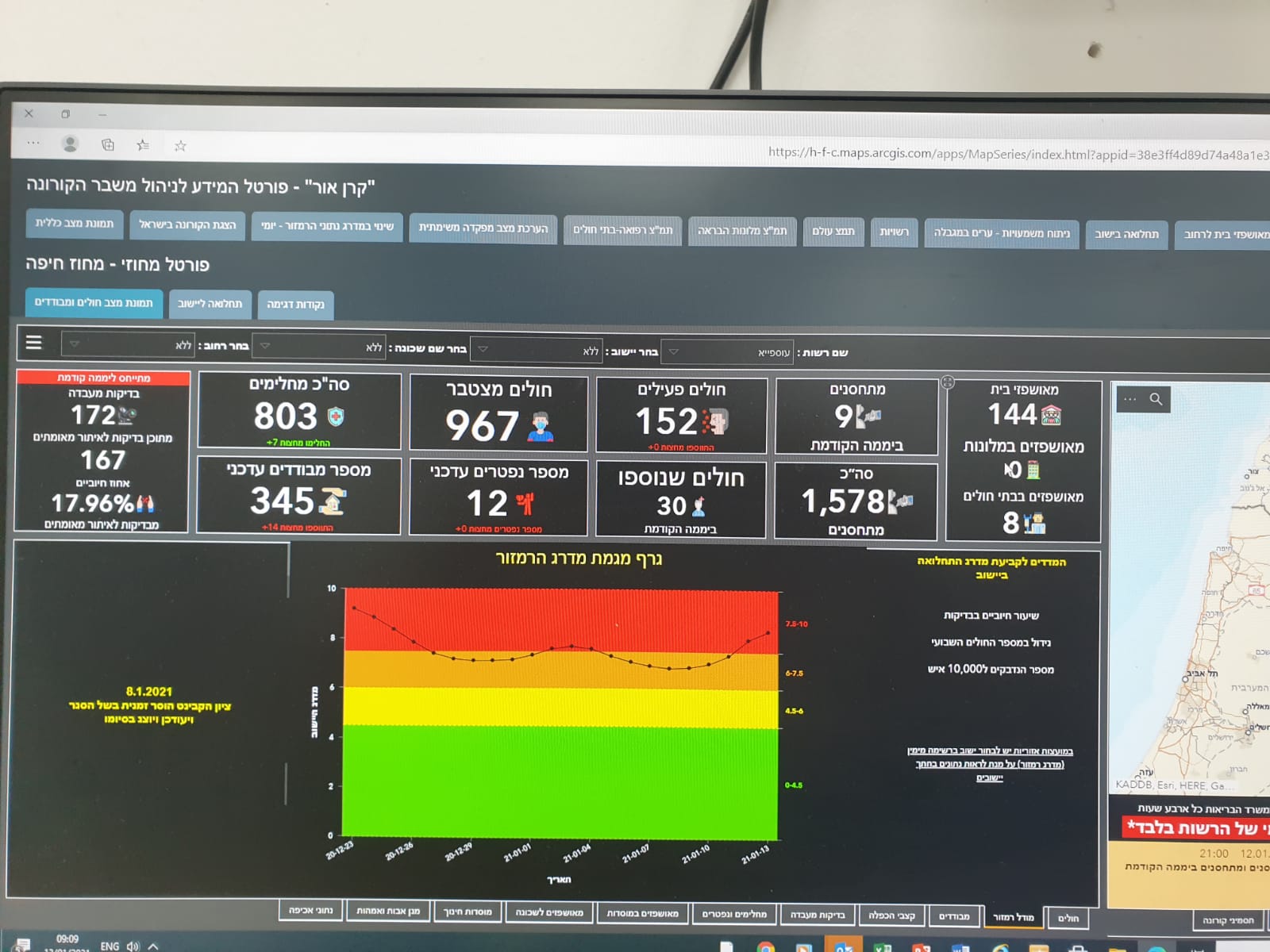This screenshot has width=1270, height=952.
Task: Switch to bottom tab מוסדות חינוך
Action: point(468,912)
